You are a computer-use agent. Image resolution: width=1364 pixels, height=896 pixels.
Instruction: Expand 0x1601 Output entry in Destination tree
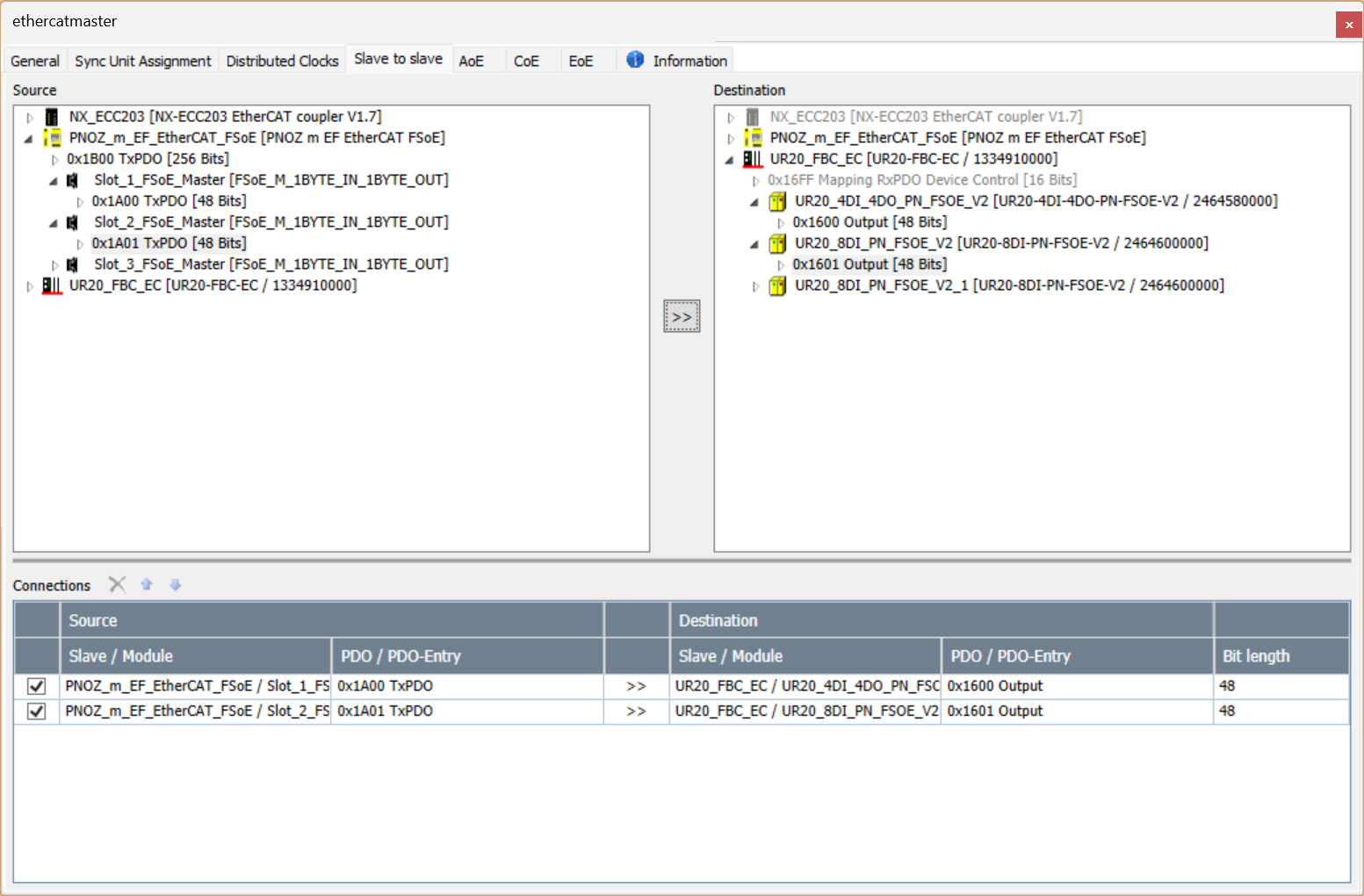click(x=781, y=265)
